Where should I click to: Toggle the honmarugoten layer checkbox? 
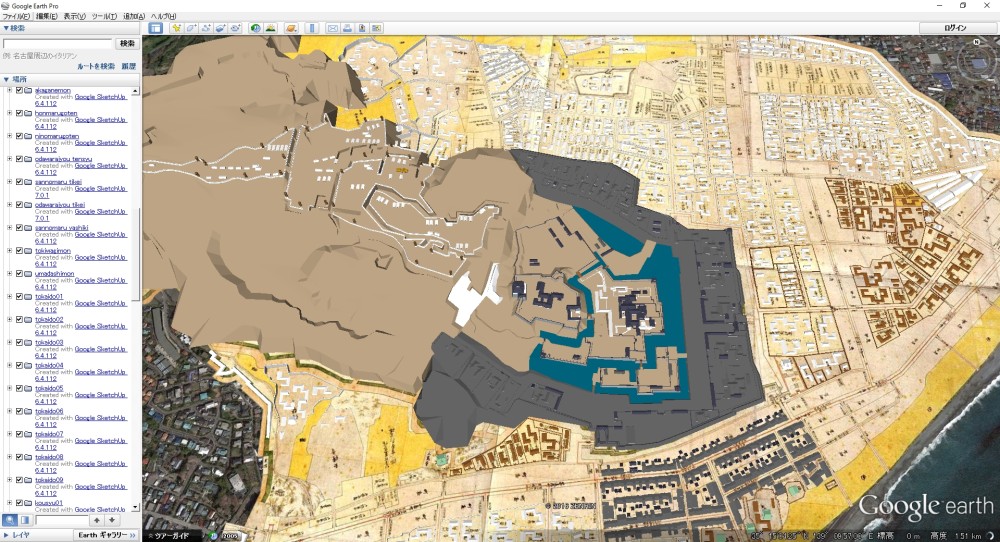click(19, 113)
